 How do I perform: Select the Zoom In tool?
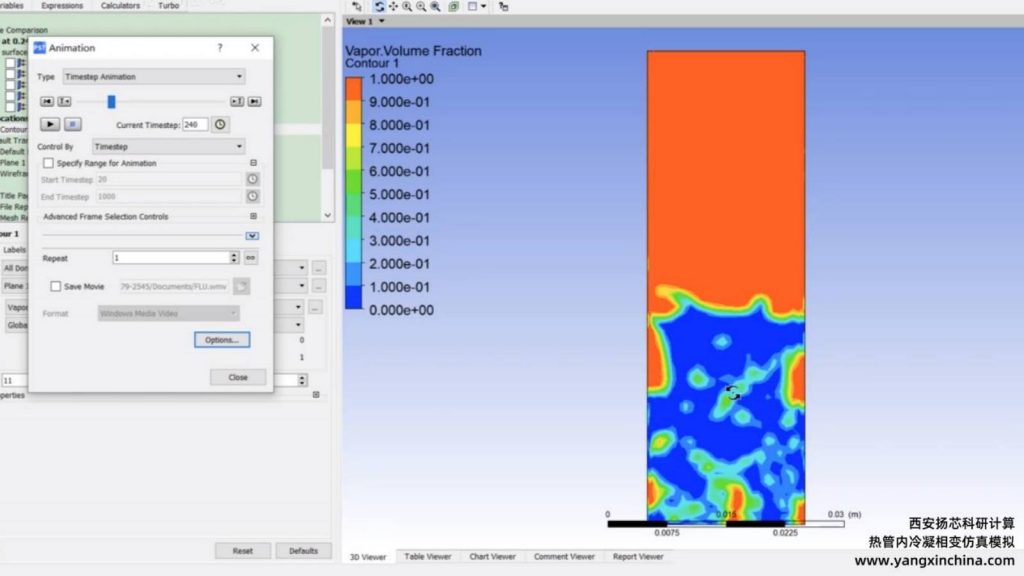pyautogui.click(x=407, y=7)
